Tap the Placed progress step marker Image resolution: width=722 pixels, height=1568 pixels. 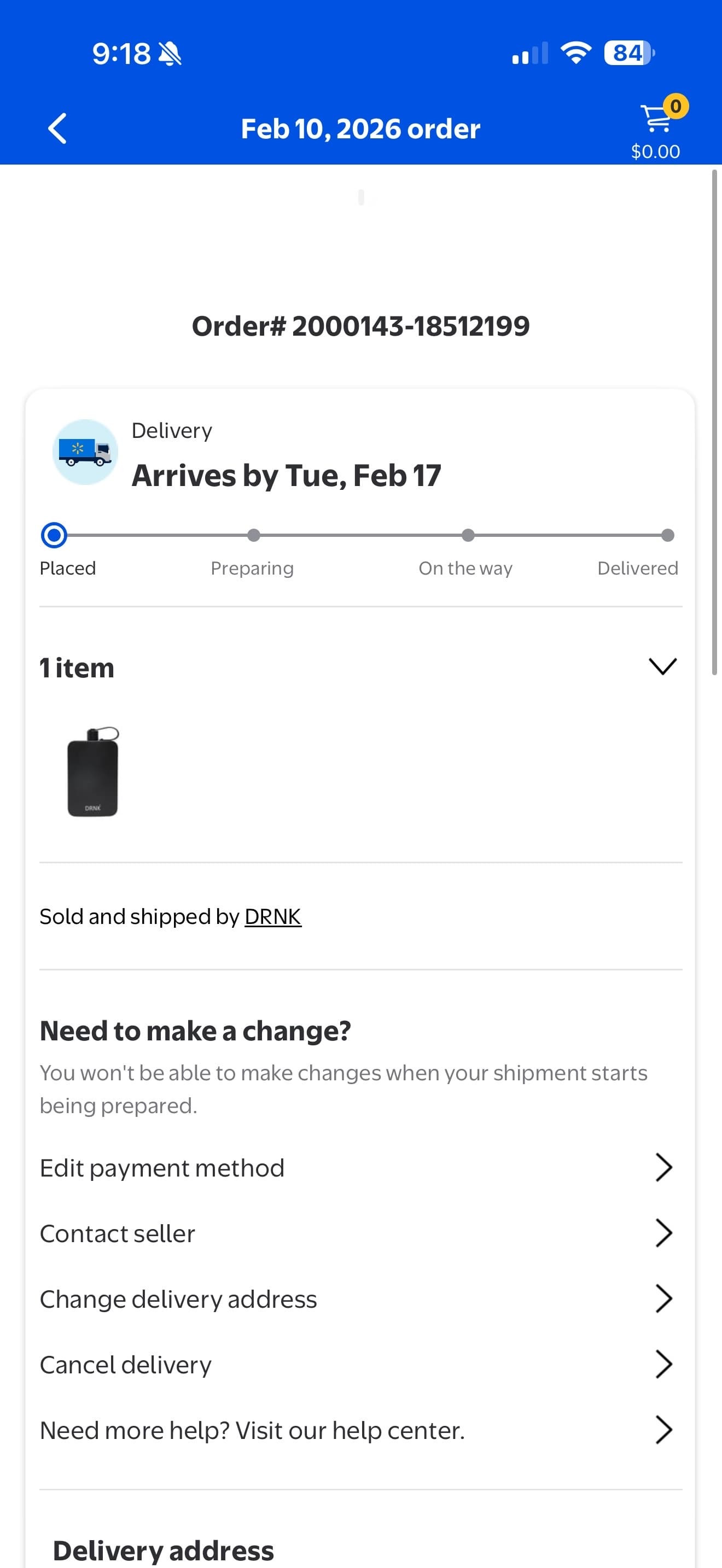pos(54,535)
